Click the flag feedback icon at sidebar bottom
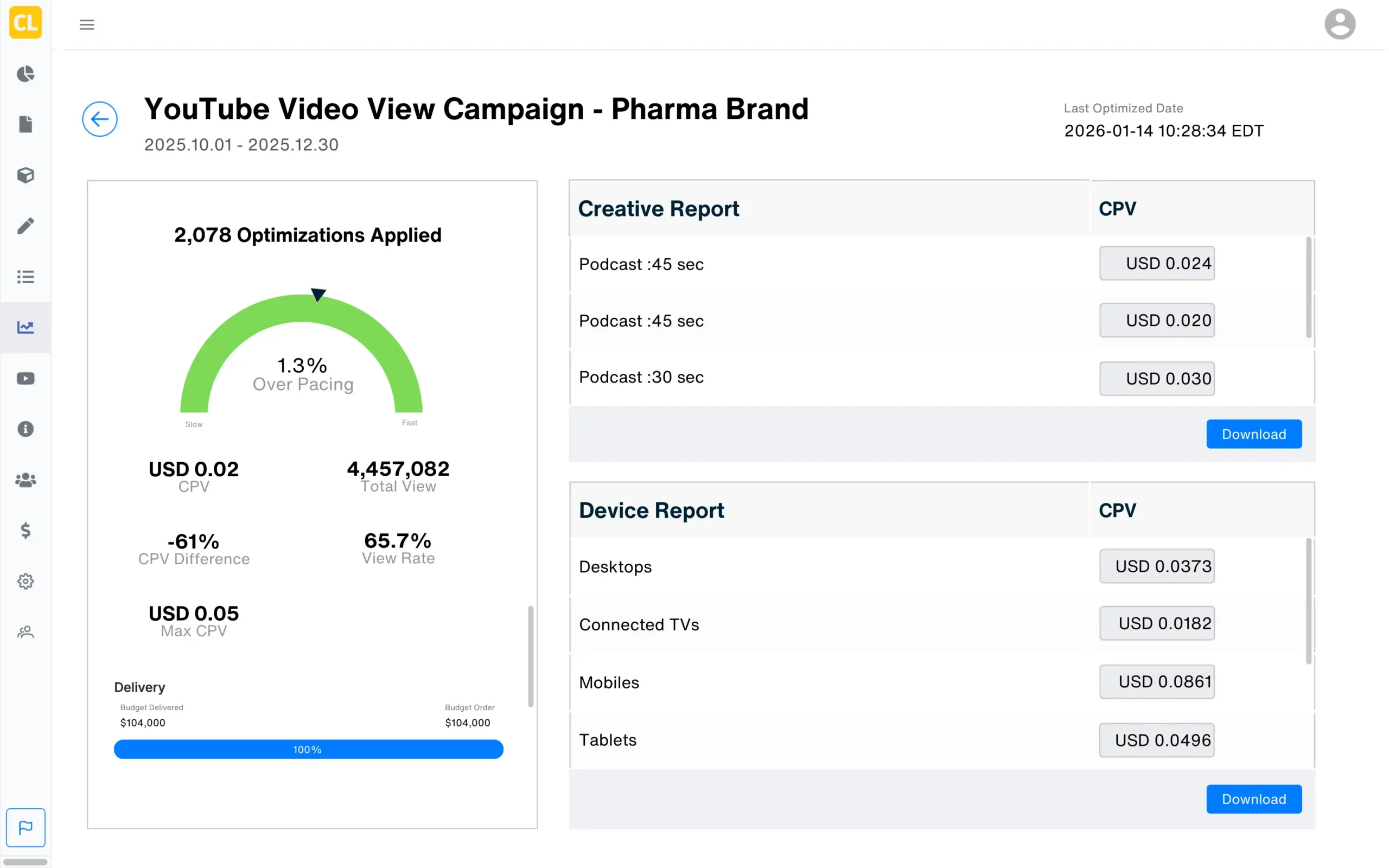1389x868 pixels. coord(26,827)
